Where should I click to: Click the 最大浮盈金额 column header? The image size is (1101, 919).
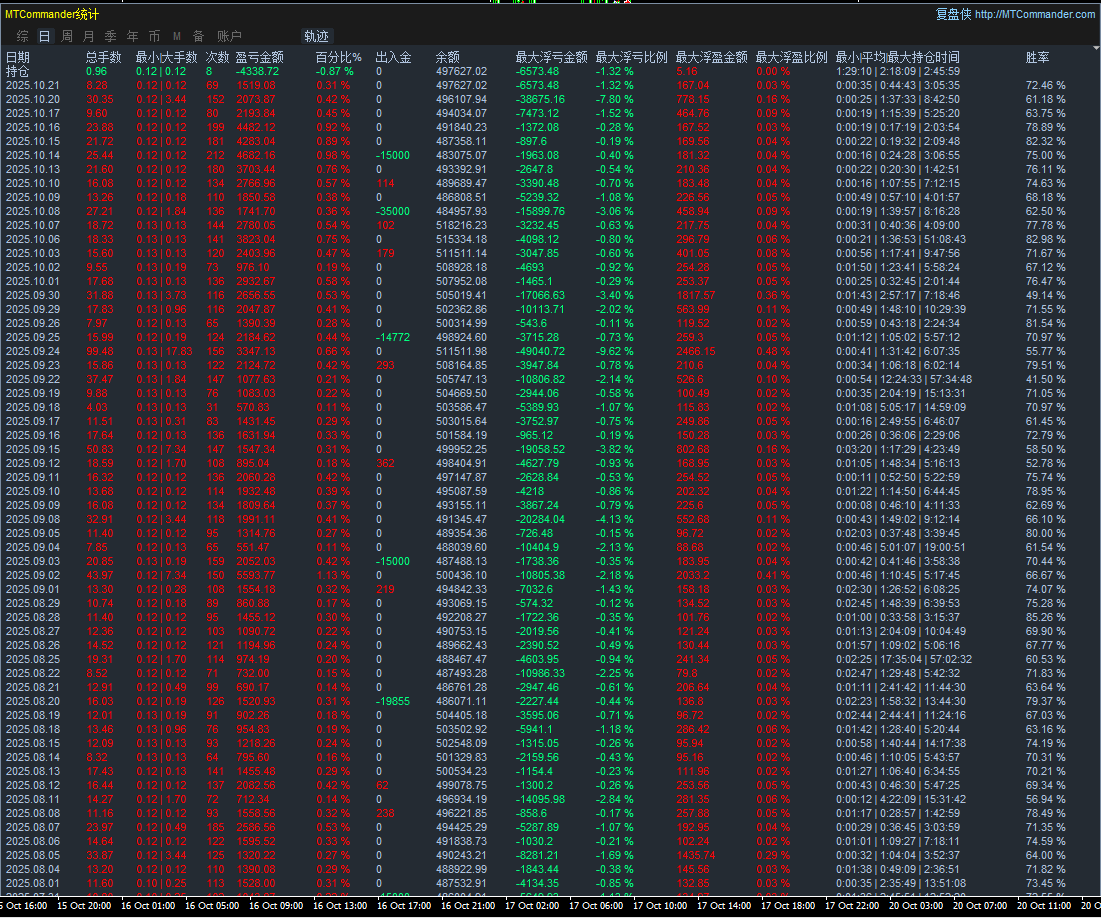[x=711, y=58]
